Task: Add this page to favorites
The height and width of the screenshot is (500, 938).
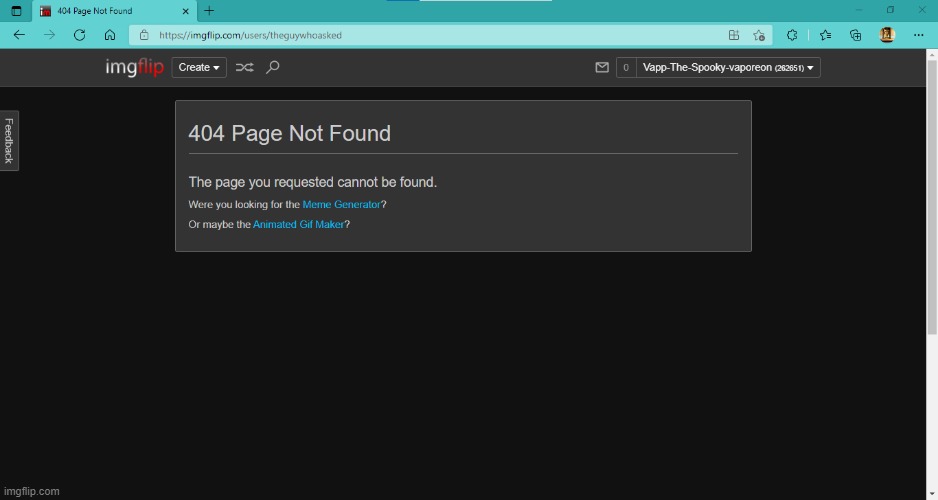Action: (759, 35)
